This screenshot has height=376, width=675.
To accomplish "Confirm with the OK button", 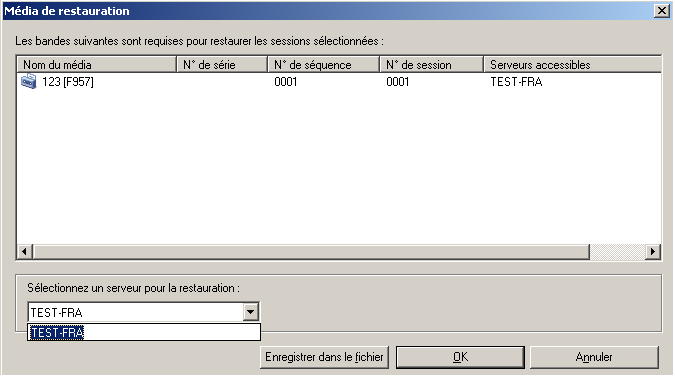I will point(460,357).
